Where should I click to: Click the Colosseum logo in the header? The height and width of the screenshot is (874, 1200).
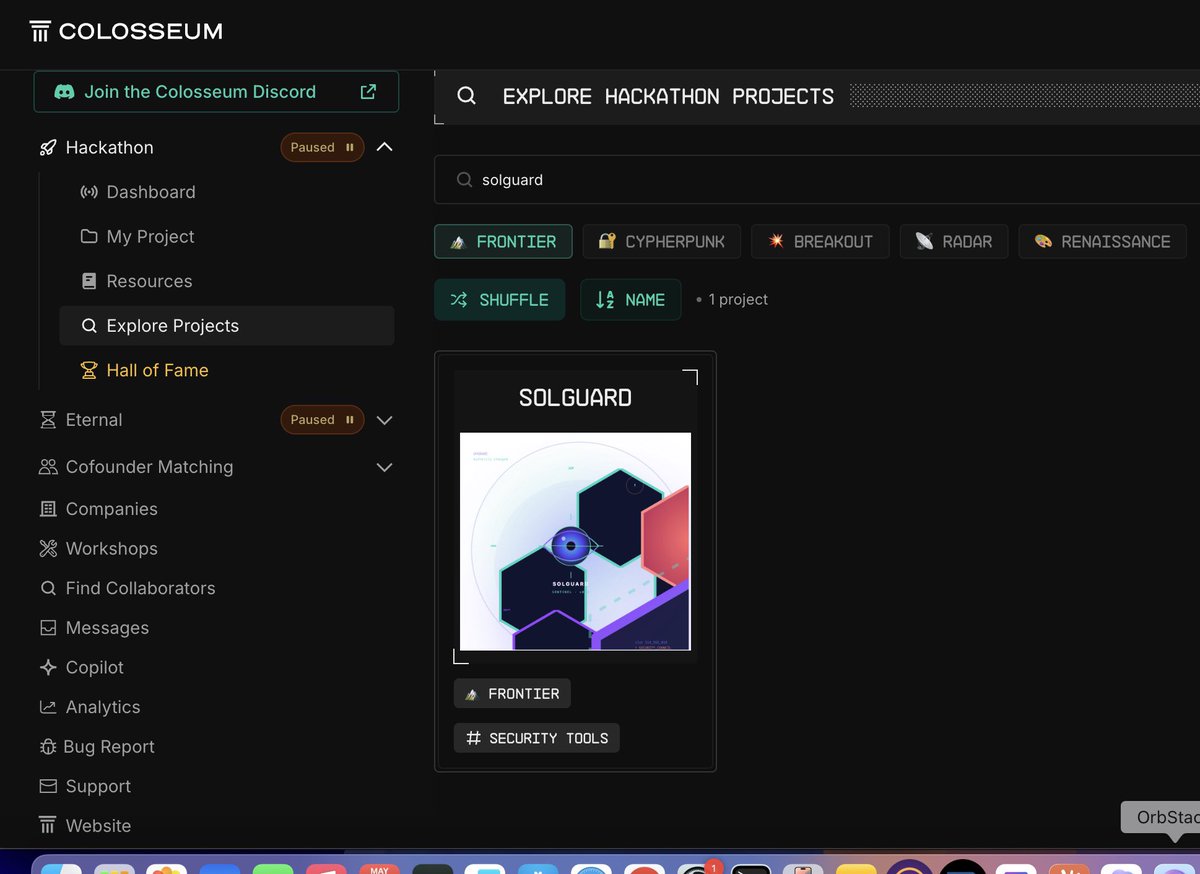point(126,32)
